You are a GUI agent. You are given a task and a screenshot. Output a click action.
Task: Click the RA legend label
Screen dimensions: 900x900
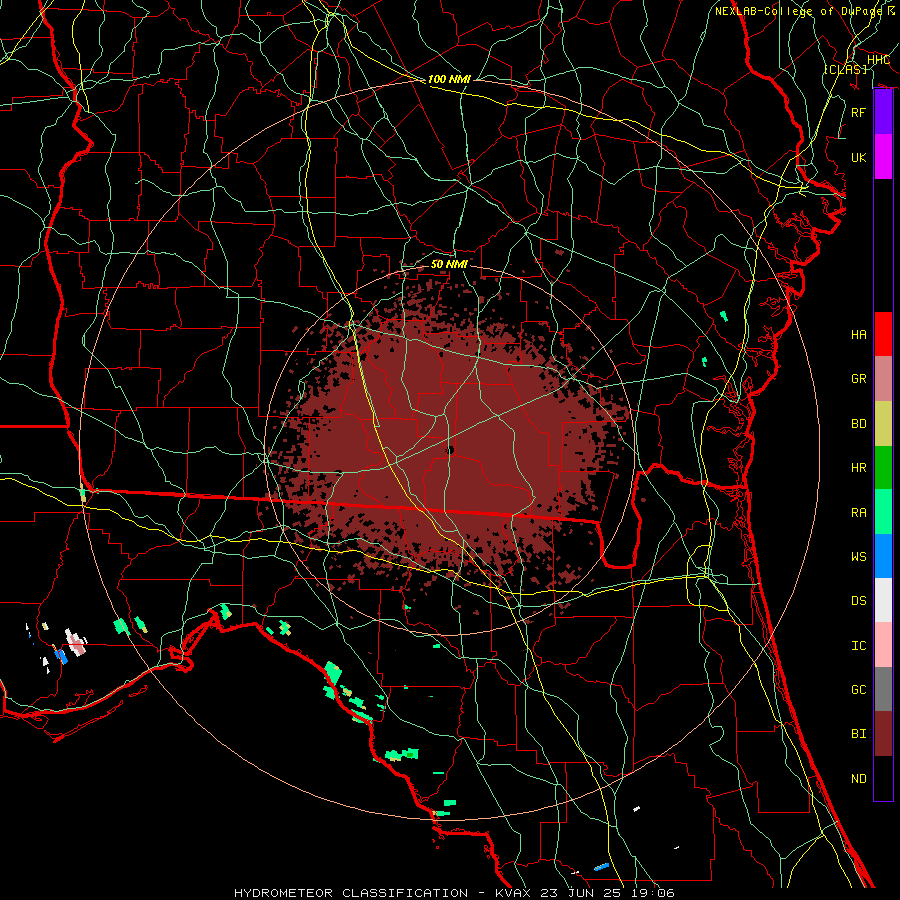(859, 512)
